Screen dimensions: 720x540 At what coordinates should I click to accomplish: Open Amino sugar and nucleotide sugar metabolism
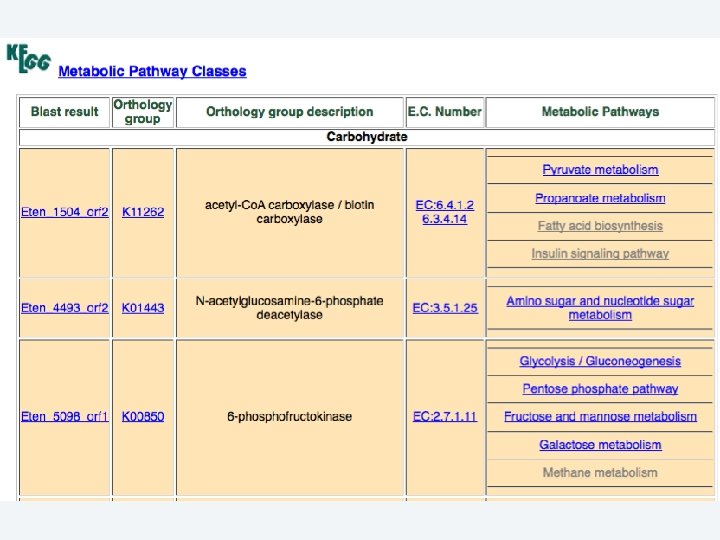coord(600,308)
